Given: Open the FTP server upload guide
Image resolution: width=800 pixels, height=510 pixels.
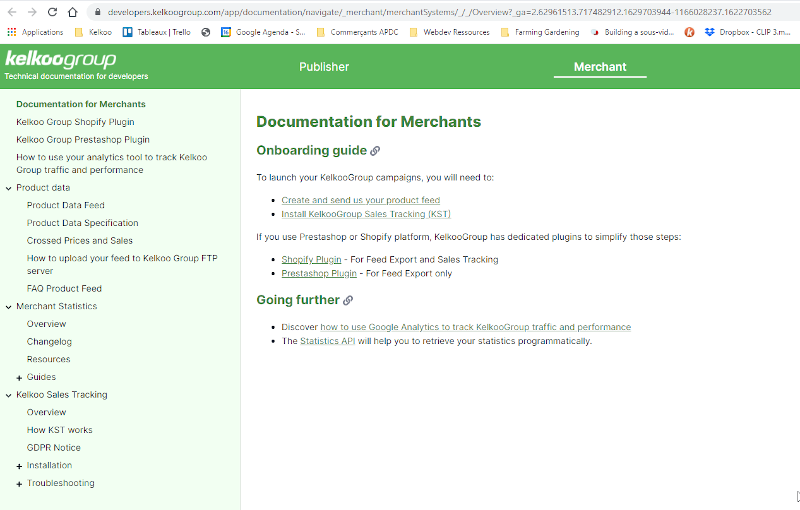Looking at the screenshot, I should tap(122, 265).
